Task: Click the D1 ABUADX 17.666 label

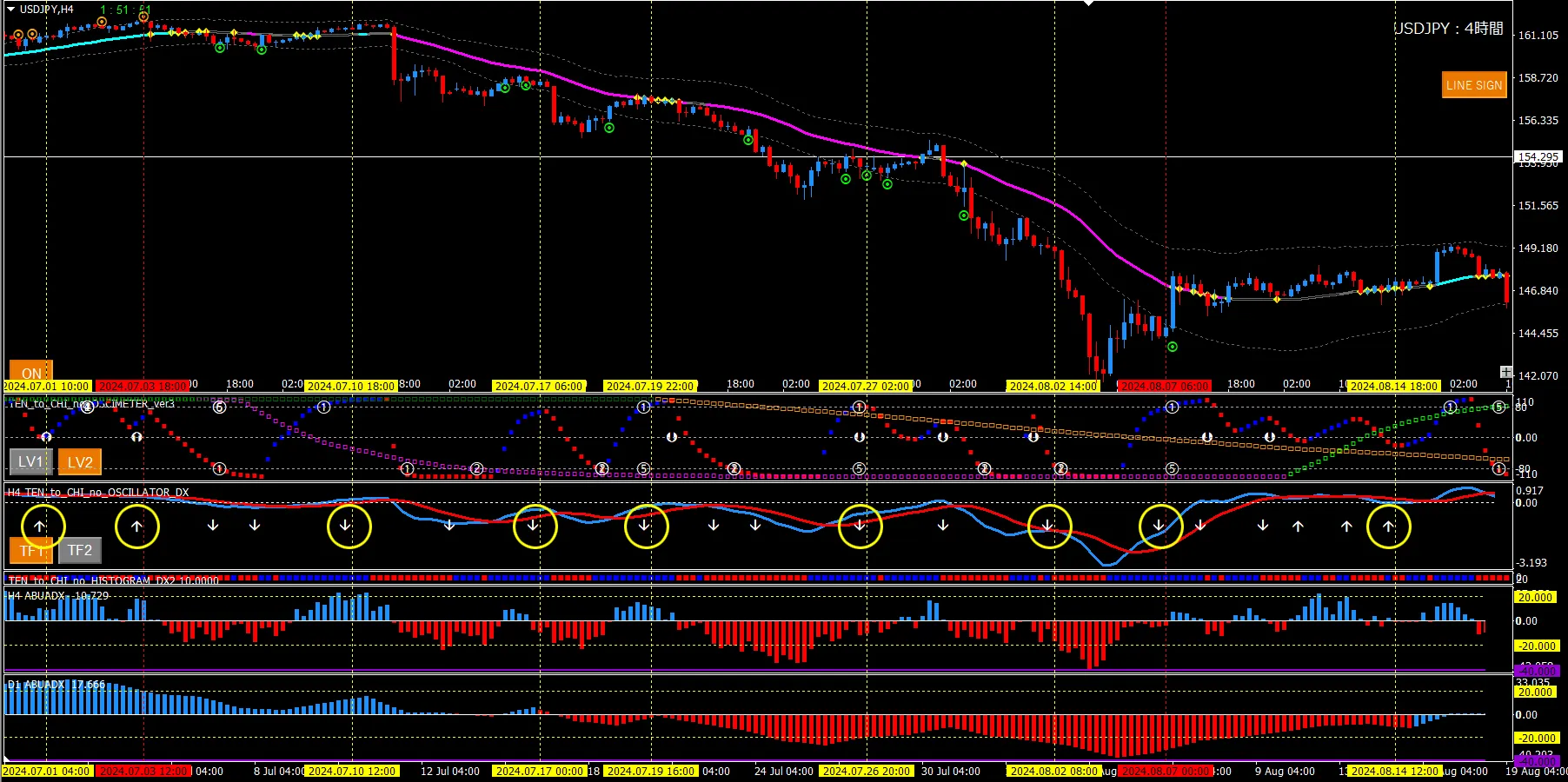Action: point(56,685)
